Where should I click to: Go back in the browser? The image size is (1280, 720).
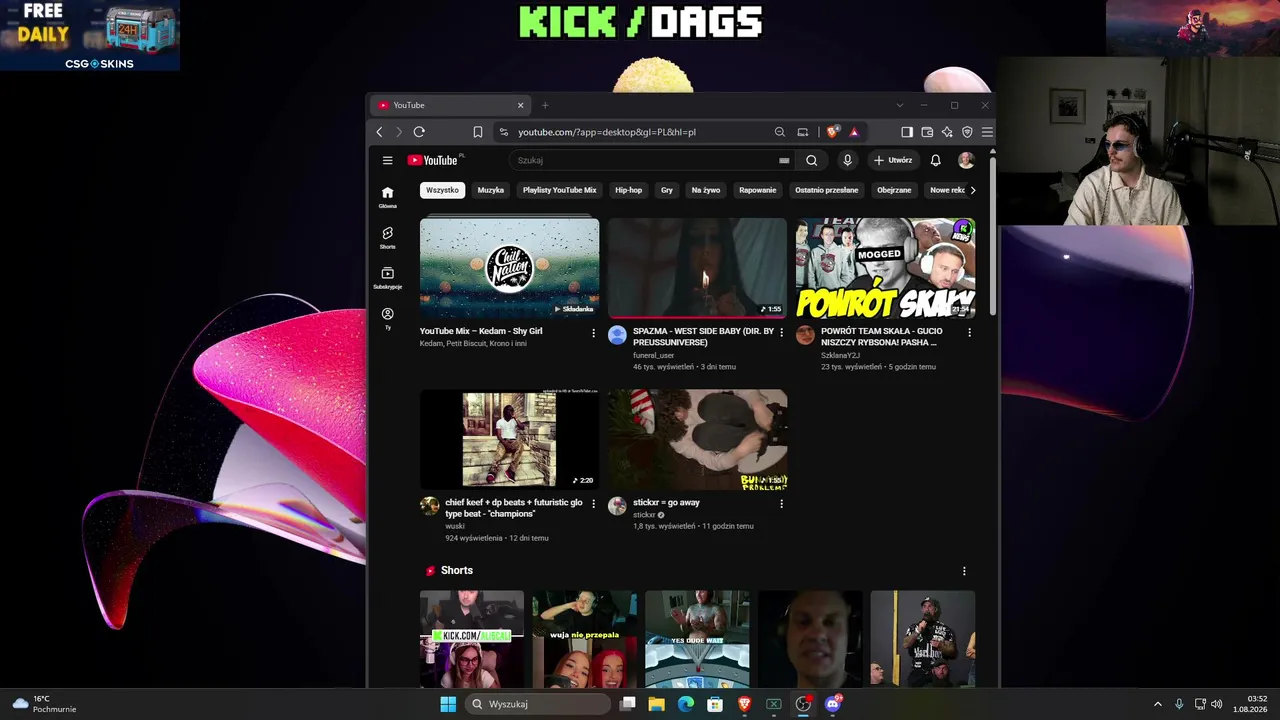tap(379, 132)
